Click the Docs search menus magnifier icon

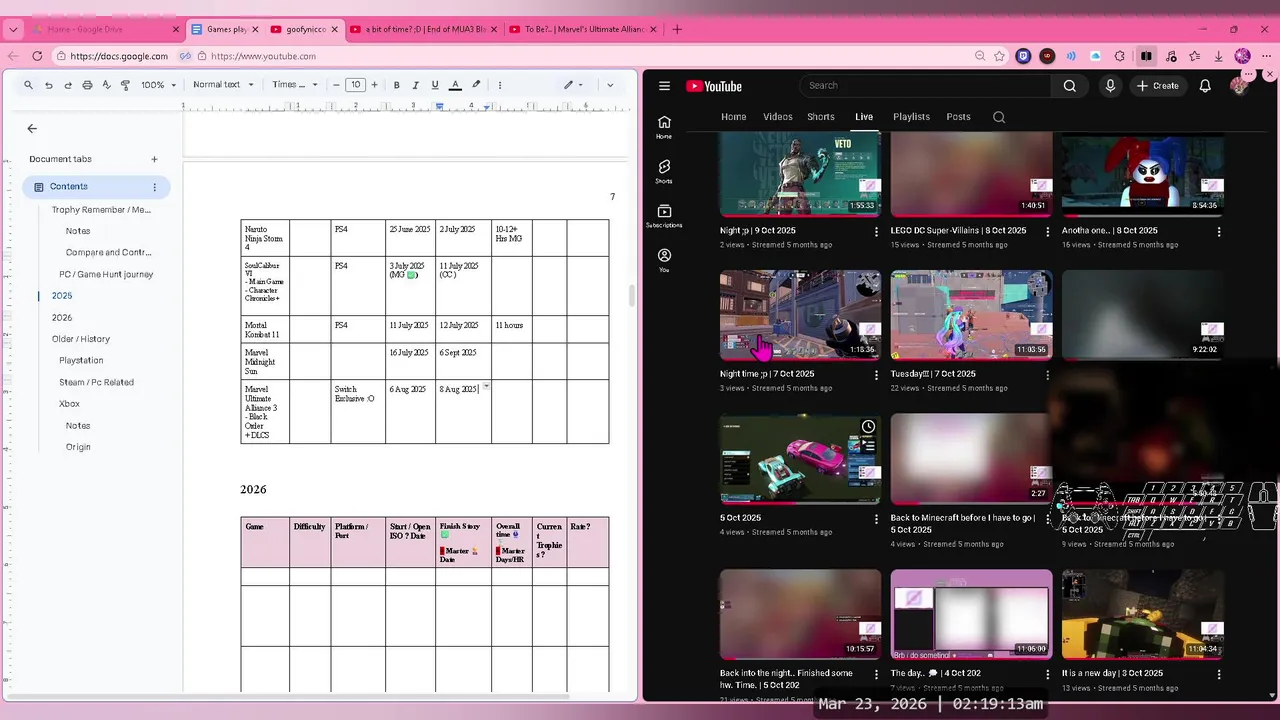(28, 85)
